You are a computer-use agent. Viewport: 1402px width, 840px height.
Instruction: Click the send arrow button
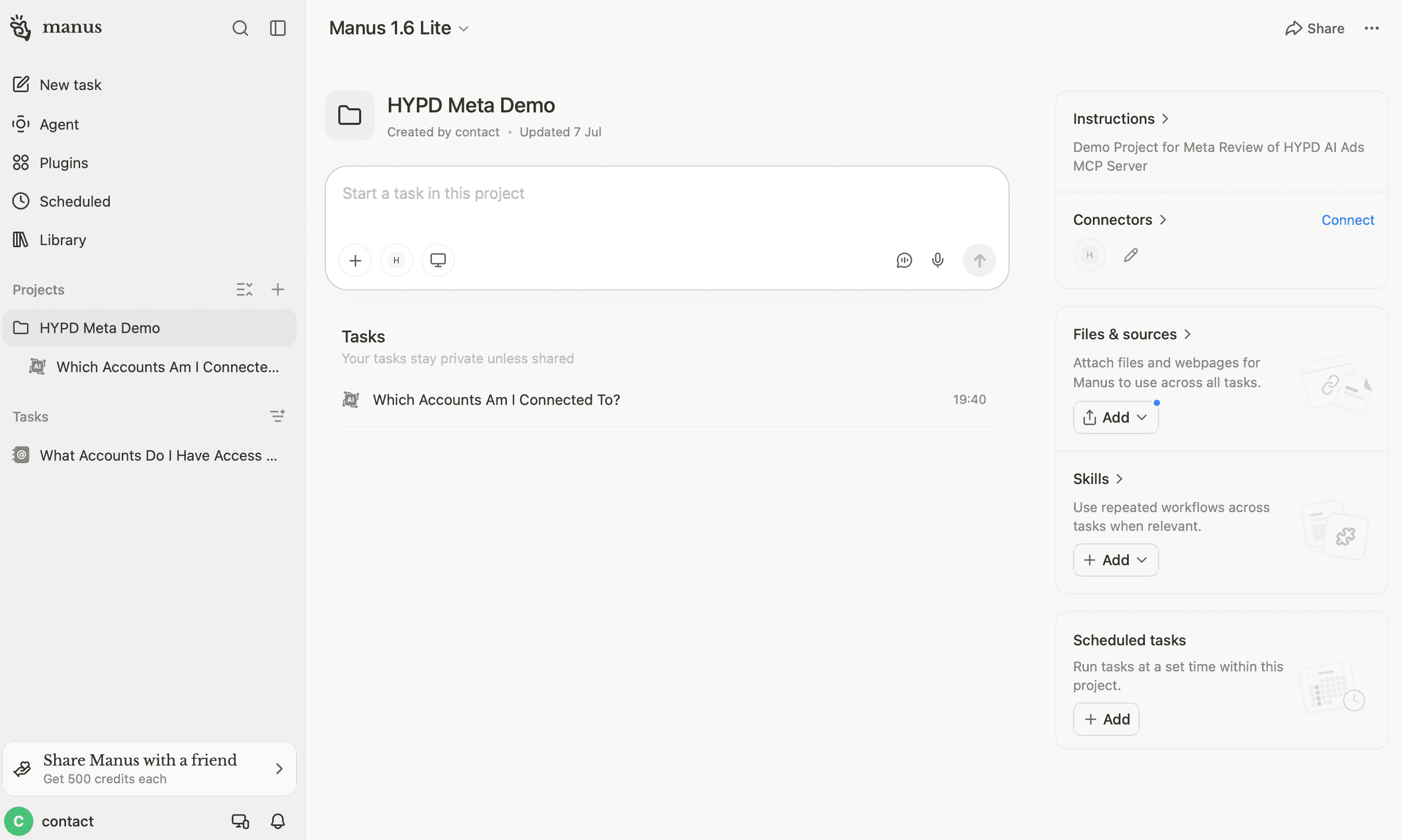point(979,260)
